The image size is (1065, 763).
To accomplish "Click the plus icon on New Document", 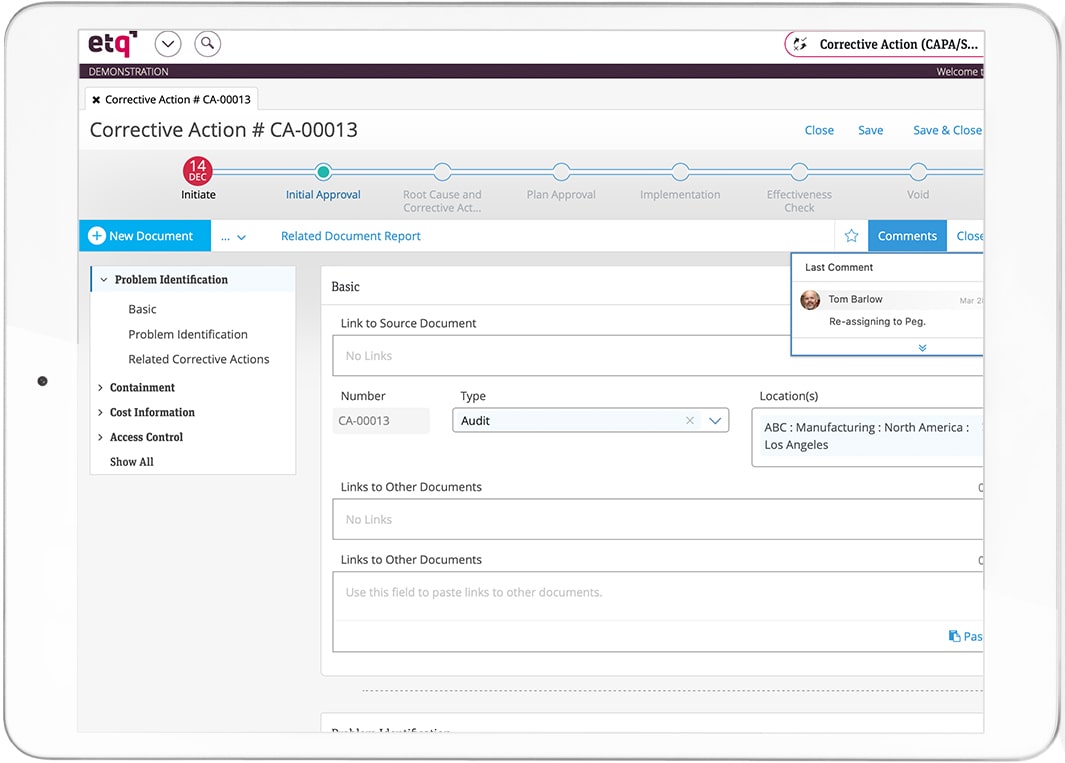I will click(97, 236).
